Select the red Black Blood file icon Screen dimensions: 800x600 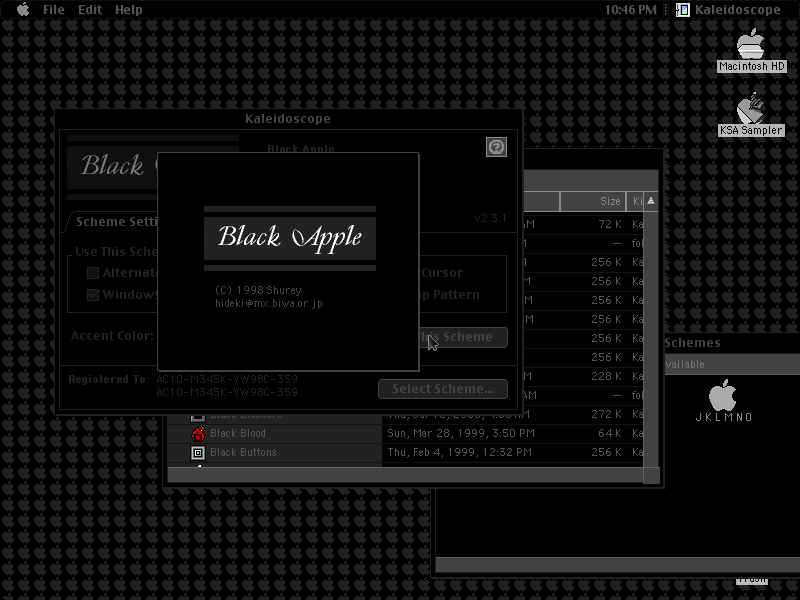(x=198, y=434)
